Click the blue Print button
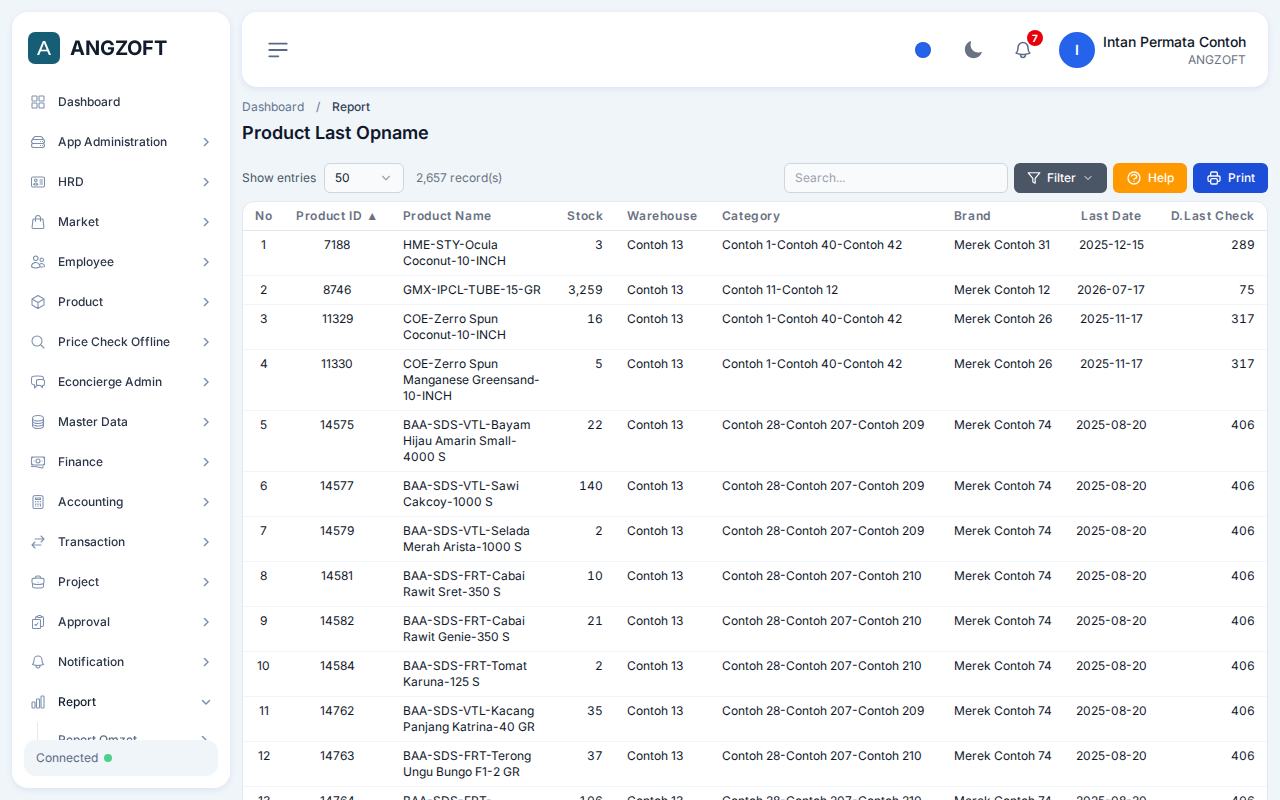This screenshot has width=1280, height=800. click(1230, 178)
